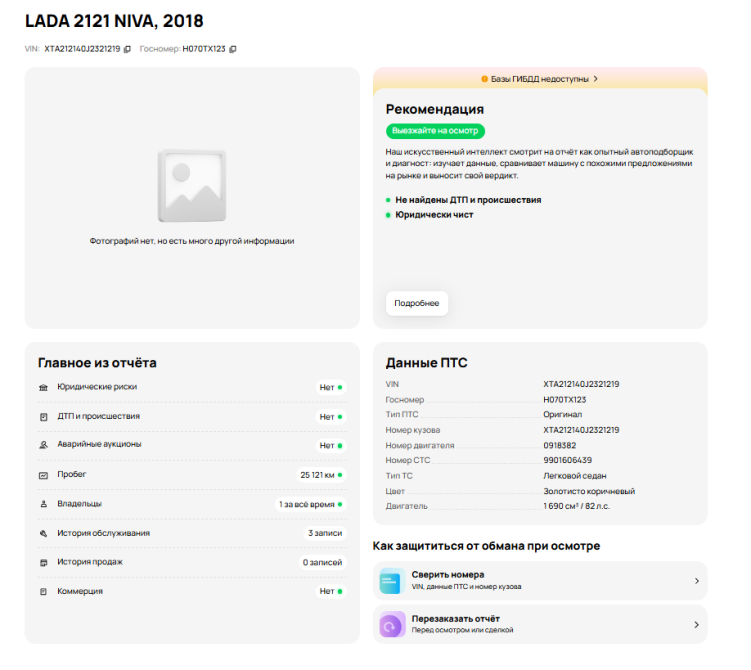Click the ДТП и происшествия icon
The width and height of the screenshot is (751, 670).
[x=44, y=417]
